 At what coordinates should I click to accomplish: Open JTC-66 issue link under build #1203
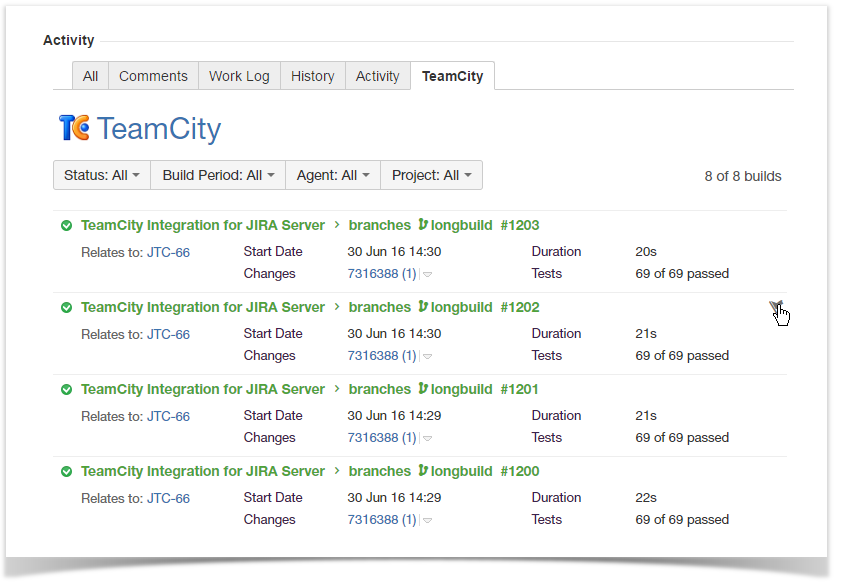pos(168,253)
